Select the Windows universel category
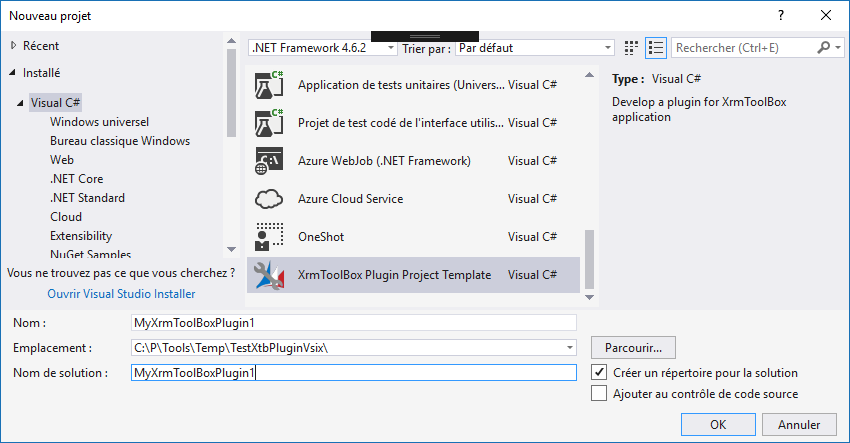Screen dimensions: 850x443 coord(99,122)
